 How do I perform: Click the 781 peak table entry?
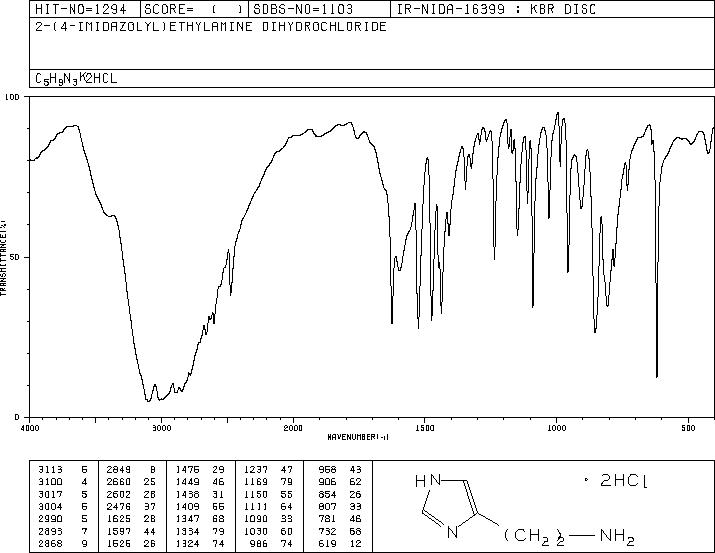coord(327,519)
